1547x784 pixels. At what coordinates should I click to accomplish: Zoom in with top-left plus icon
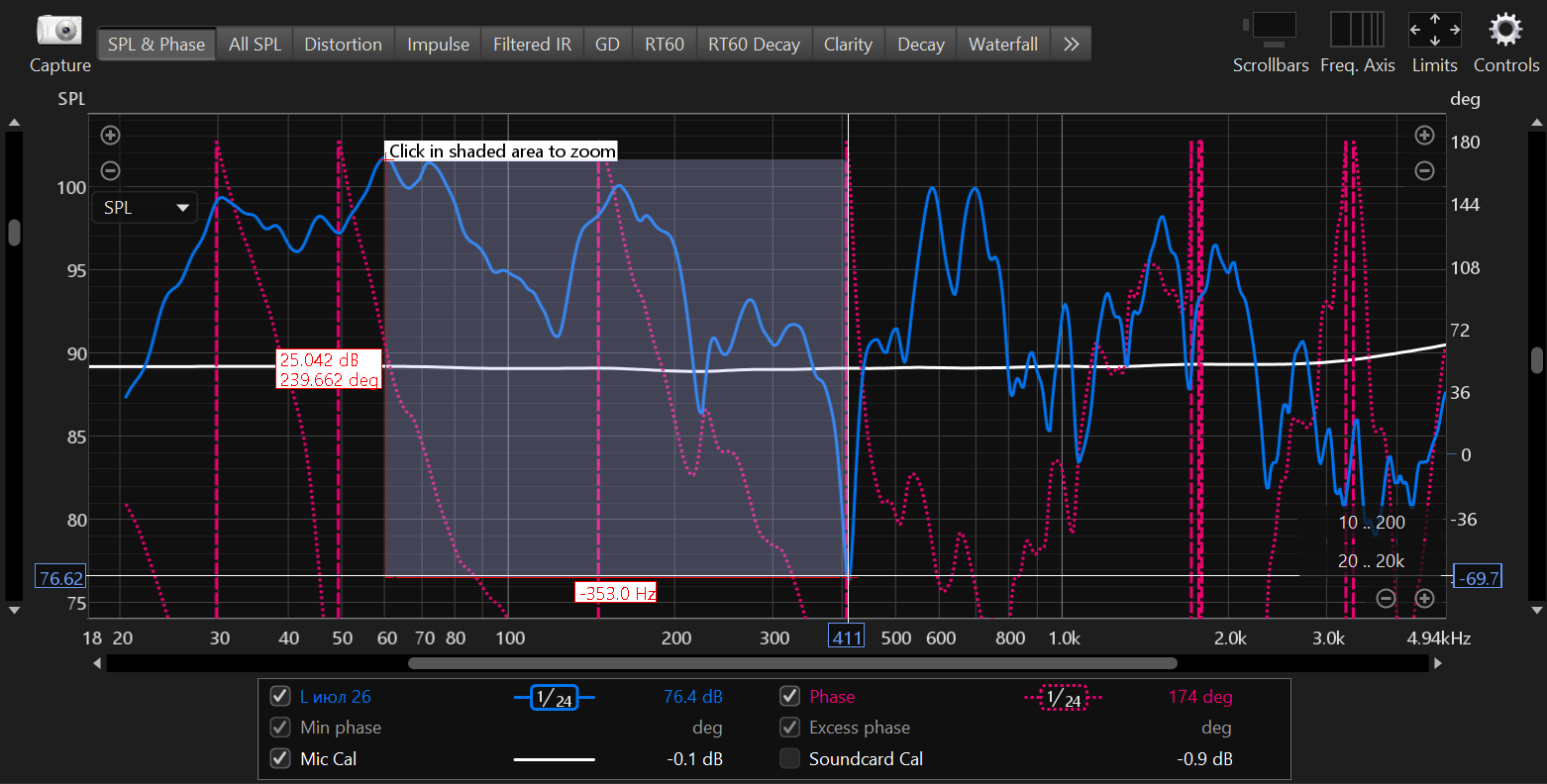[111, 136]
